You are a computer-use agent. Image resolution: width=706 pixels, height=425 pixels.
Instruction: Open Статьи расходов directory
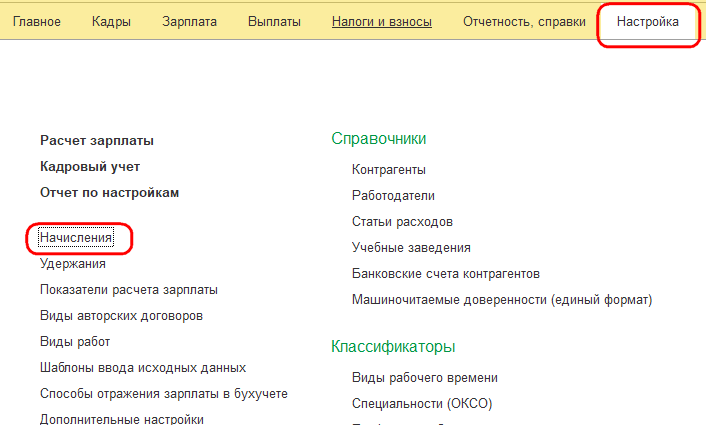(x=403, y=222)
